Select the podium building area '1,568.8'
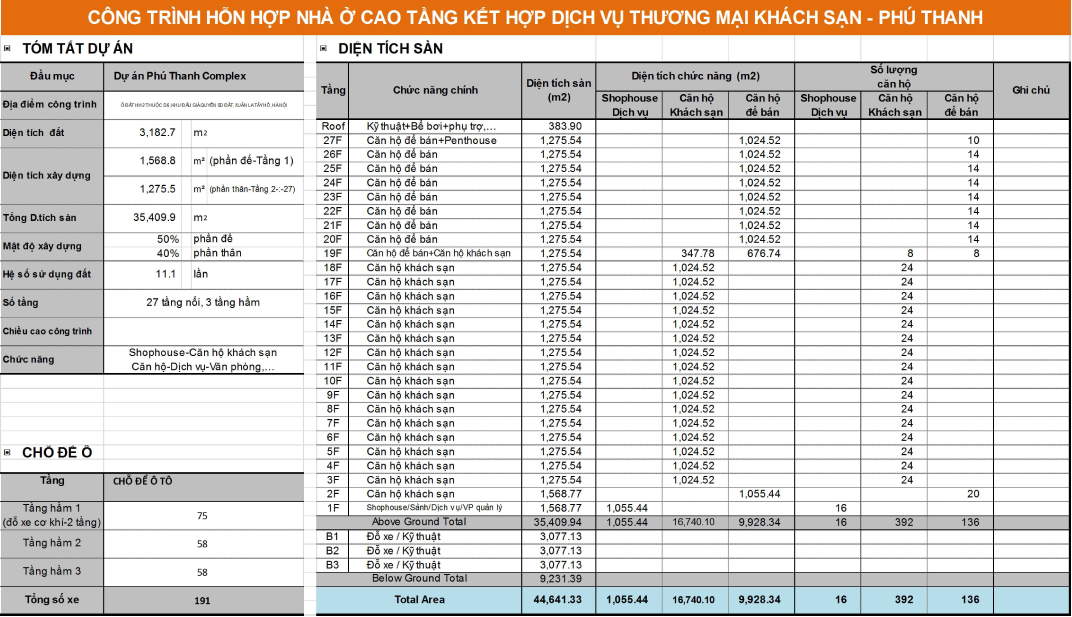 tap(157, 160)
